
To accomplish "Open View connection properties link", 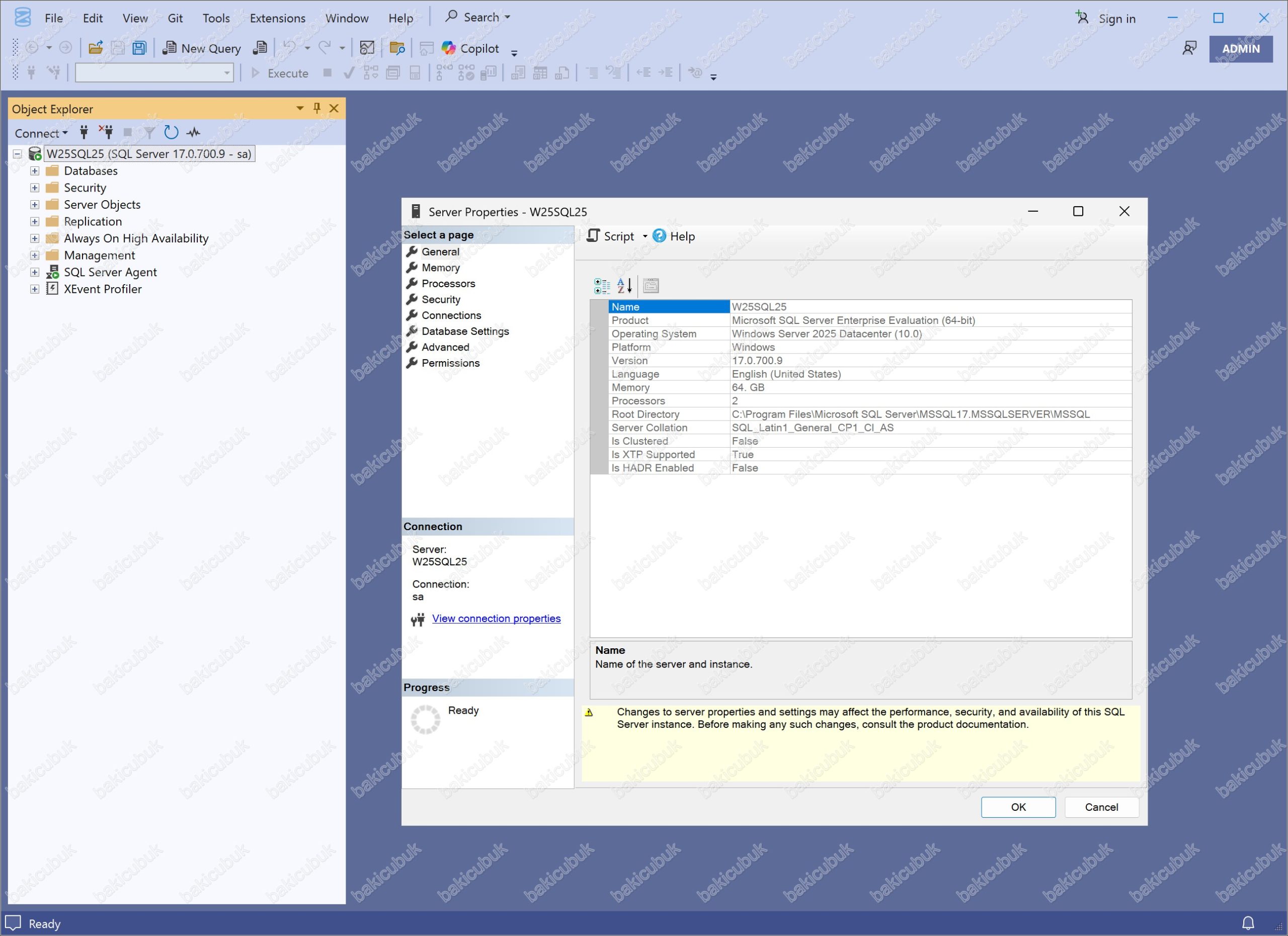I will (496, 618).
